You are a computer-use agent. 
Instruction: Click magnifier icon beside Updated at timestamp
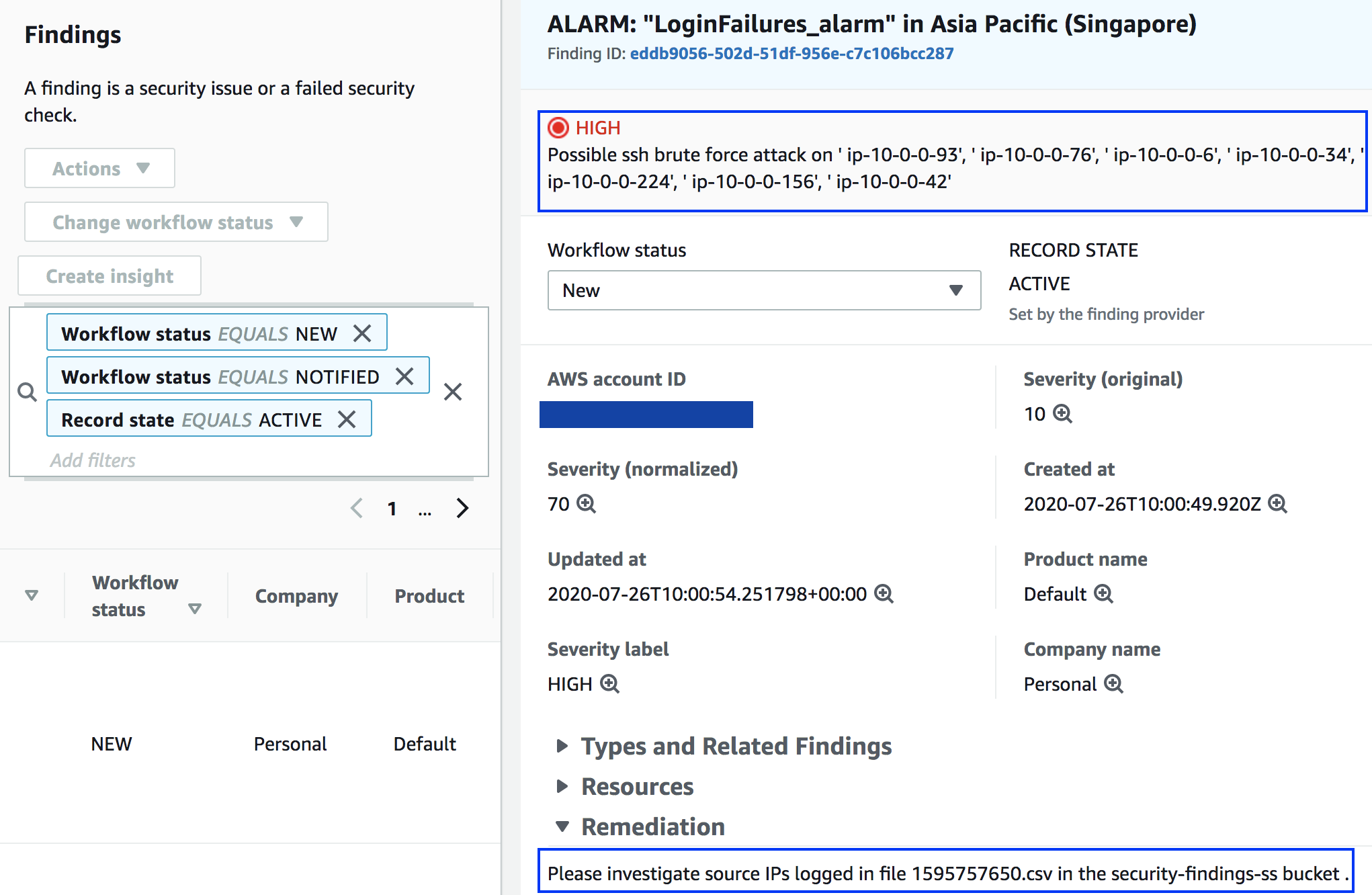tap(884, 593)
